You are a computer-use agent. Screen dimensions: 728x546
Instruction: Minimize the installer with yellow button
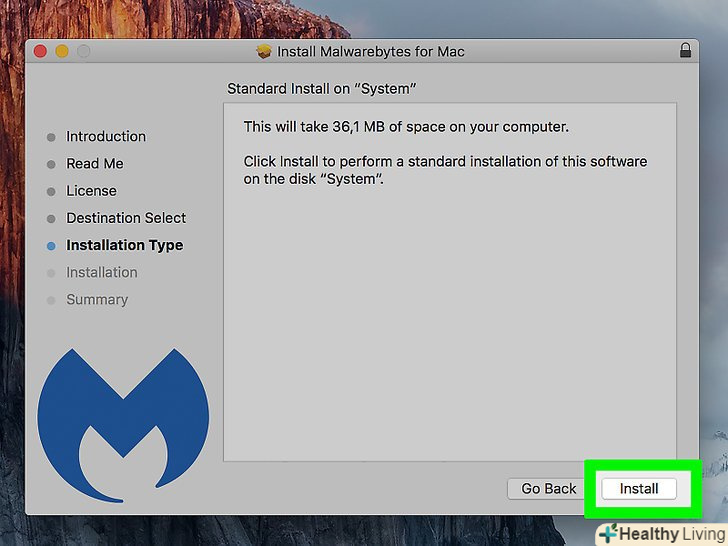(x=62, y=51)
